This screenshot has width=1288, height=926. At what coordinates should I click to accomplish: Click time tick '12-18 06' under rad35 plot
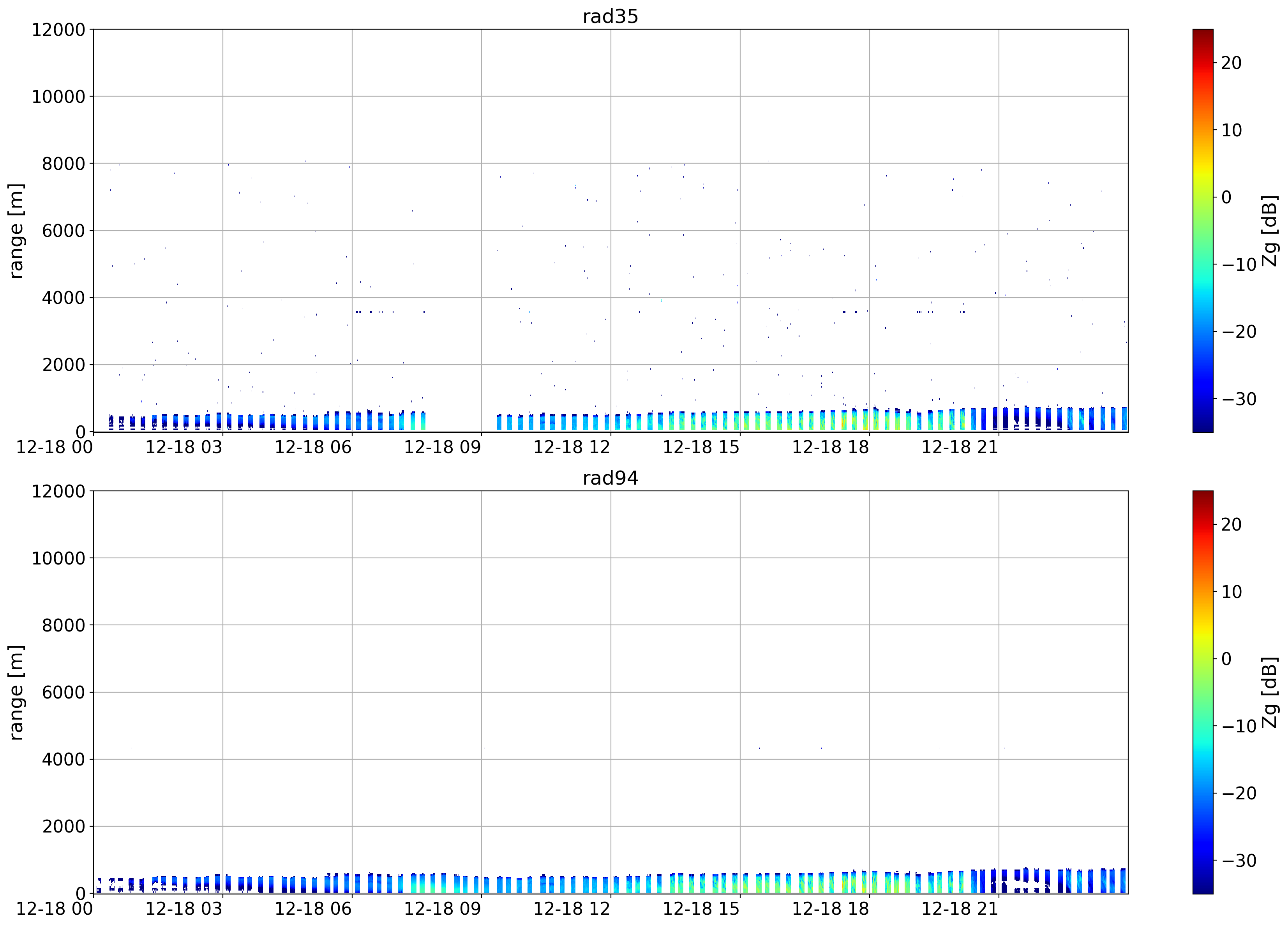click(314, 447)
